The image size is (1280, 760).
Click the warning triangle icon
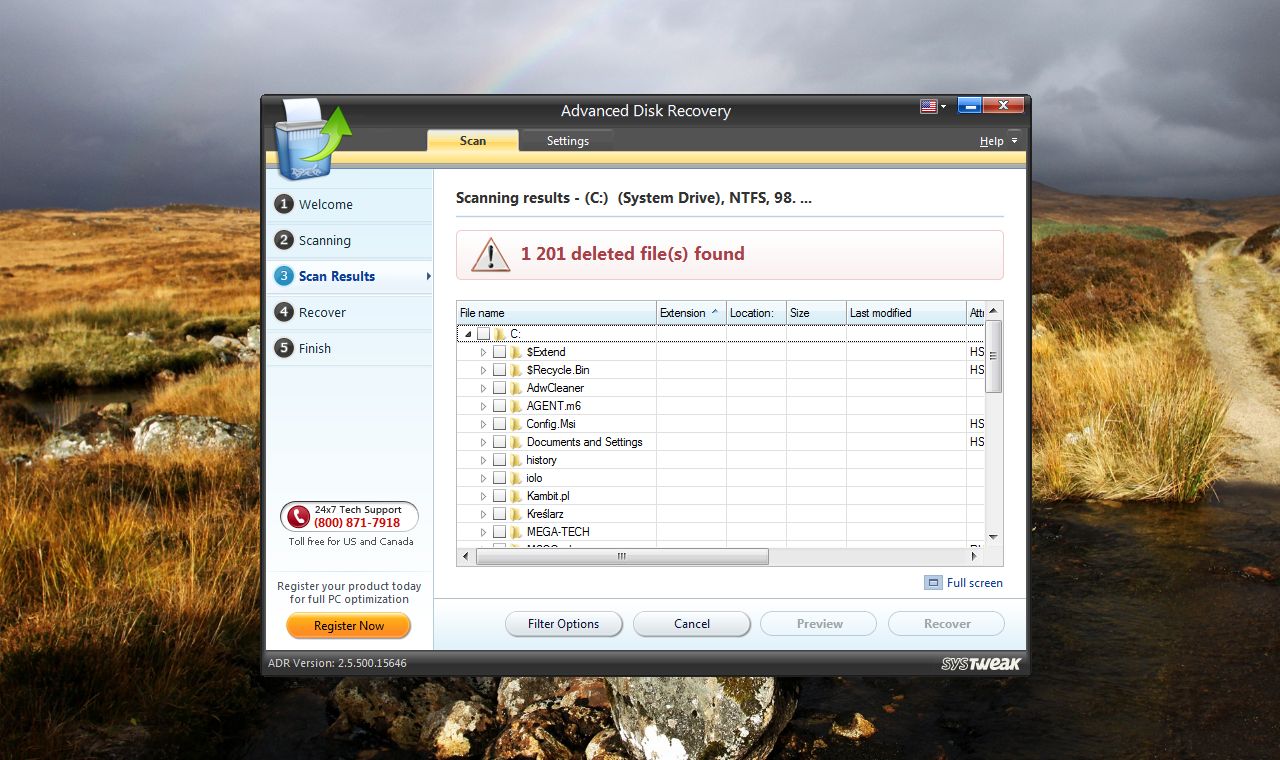point(491,254)
